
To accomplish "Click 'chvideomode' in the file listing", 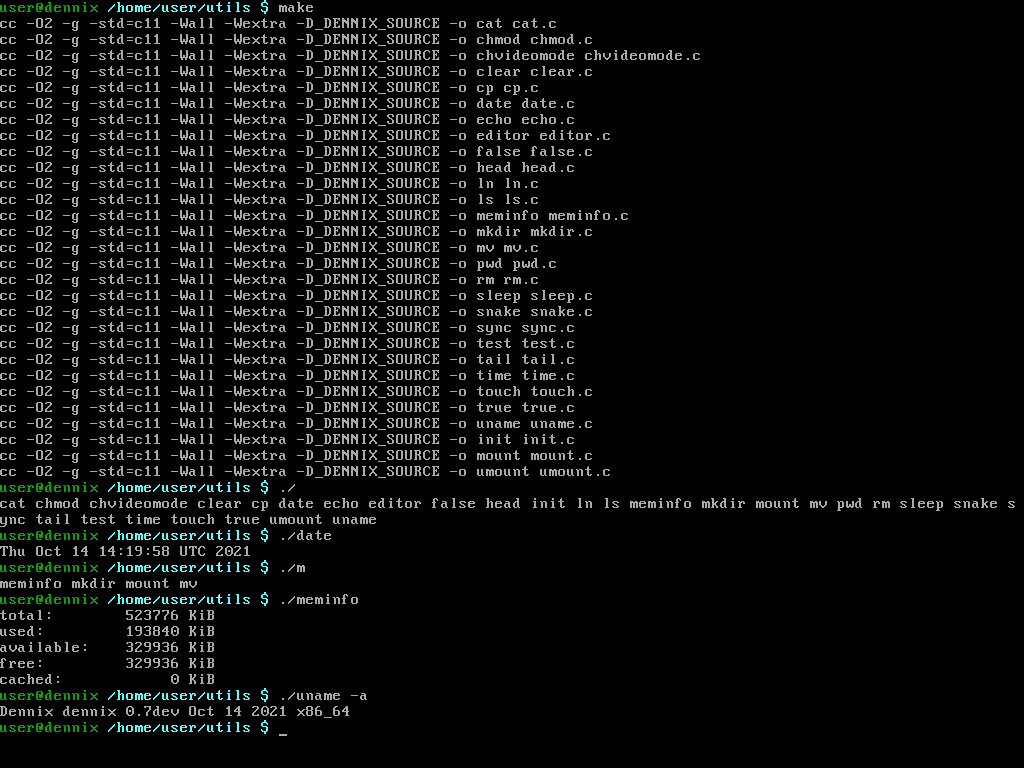I will point(138,504).
